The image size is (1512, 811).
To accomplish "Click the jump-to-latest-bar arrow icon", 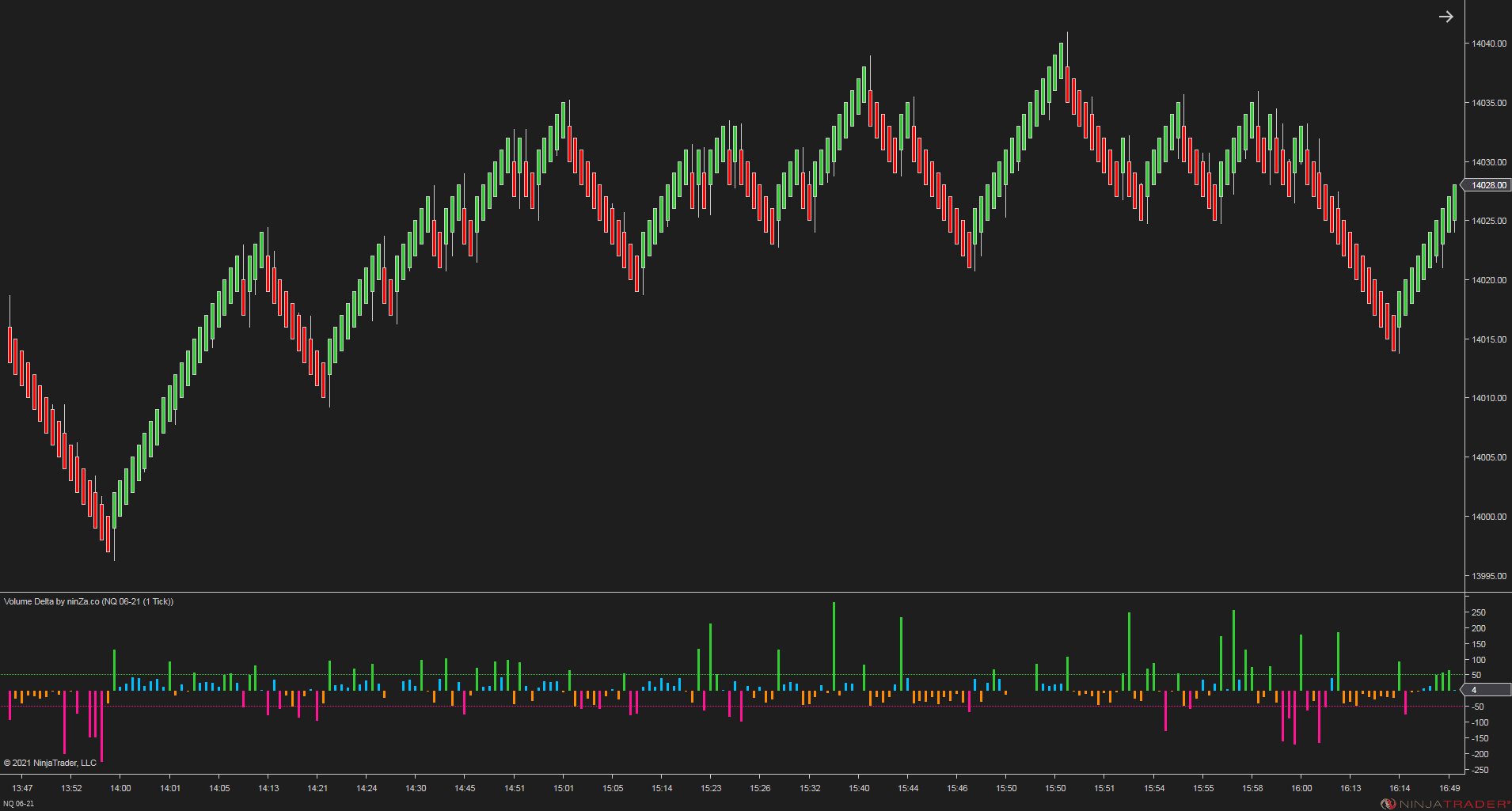I will 1446,17.
